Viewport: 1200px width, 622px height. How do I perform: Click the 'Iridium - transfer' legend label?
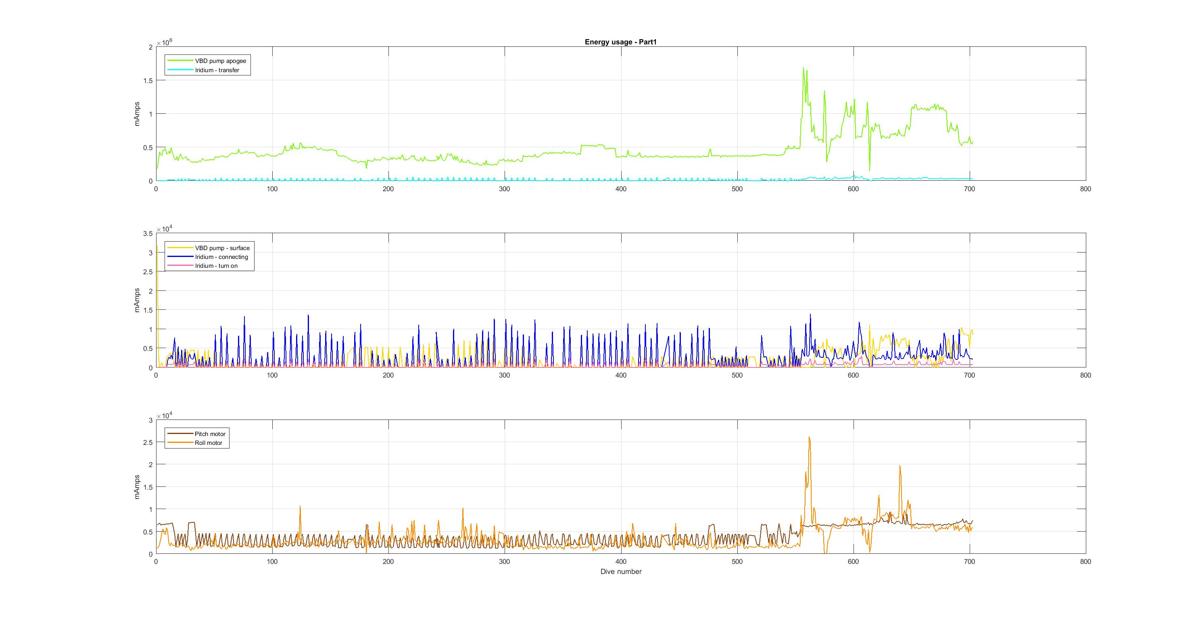[x=217, y=70]
